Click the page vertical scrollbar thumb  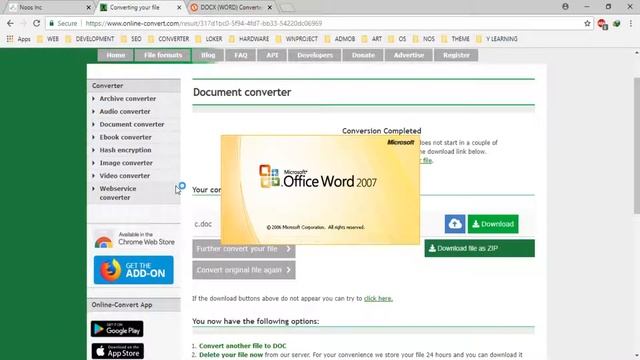click(636, 145)
